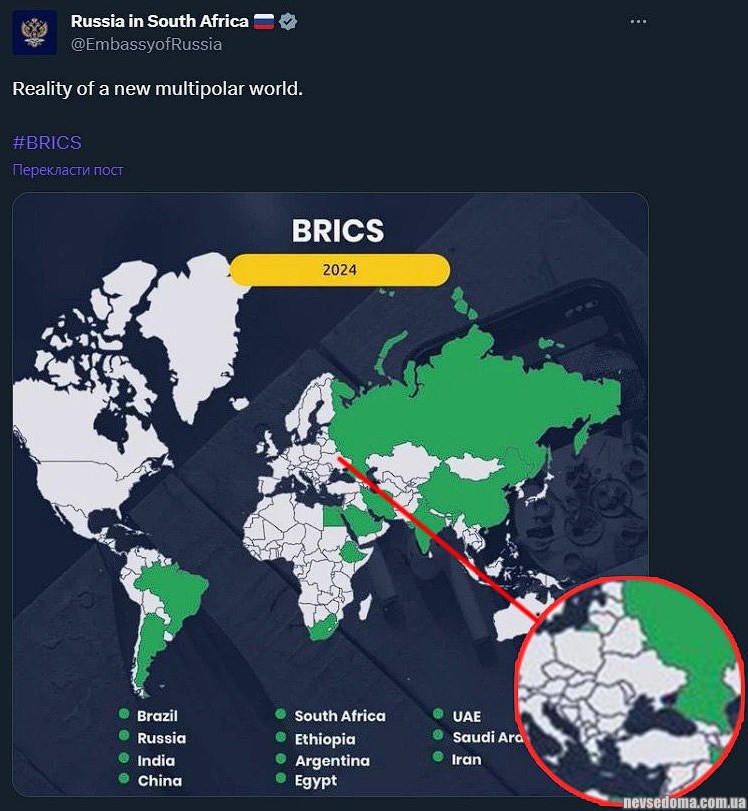The image size is (748, 811).
Task: Open the #BRICS hashtag
Action: 47,143
